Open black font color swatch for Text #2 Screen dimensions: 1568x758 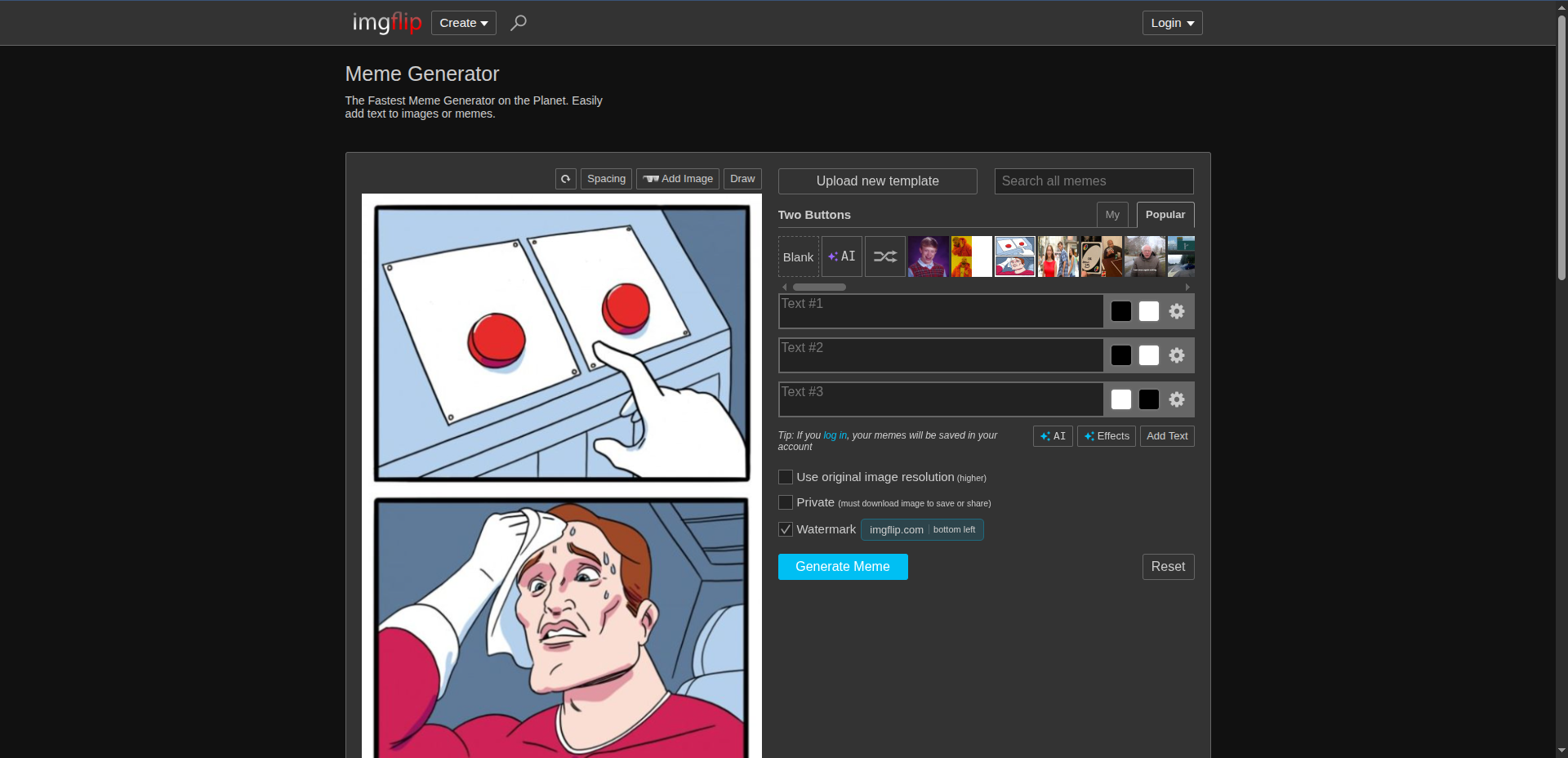[1121, 355]
